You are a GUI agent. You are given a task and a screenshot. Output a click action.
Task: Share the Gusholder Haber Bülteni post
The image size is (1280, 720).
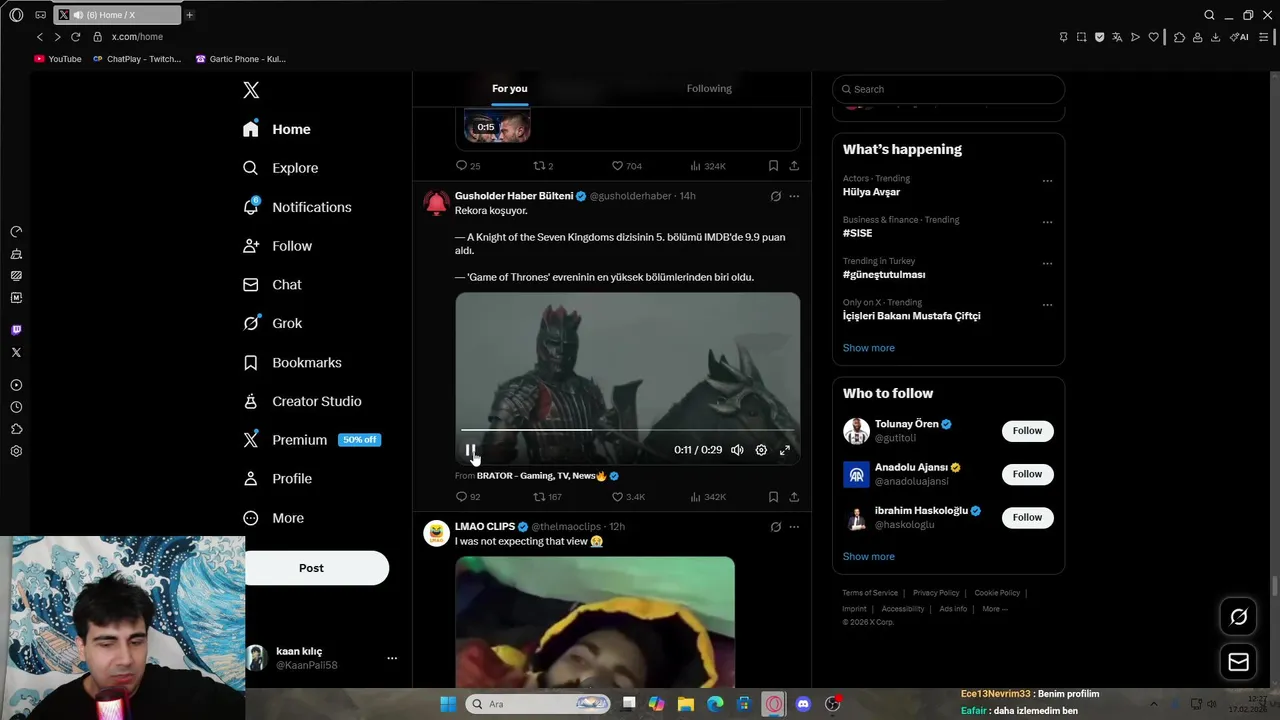pos(794,497)
